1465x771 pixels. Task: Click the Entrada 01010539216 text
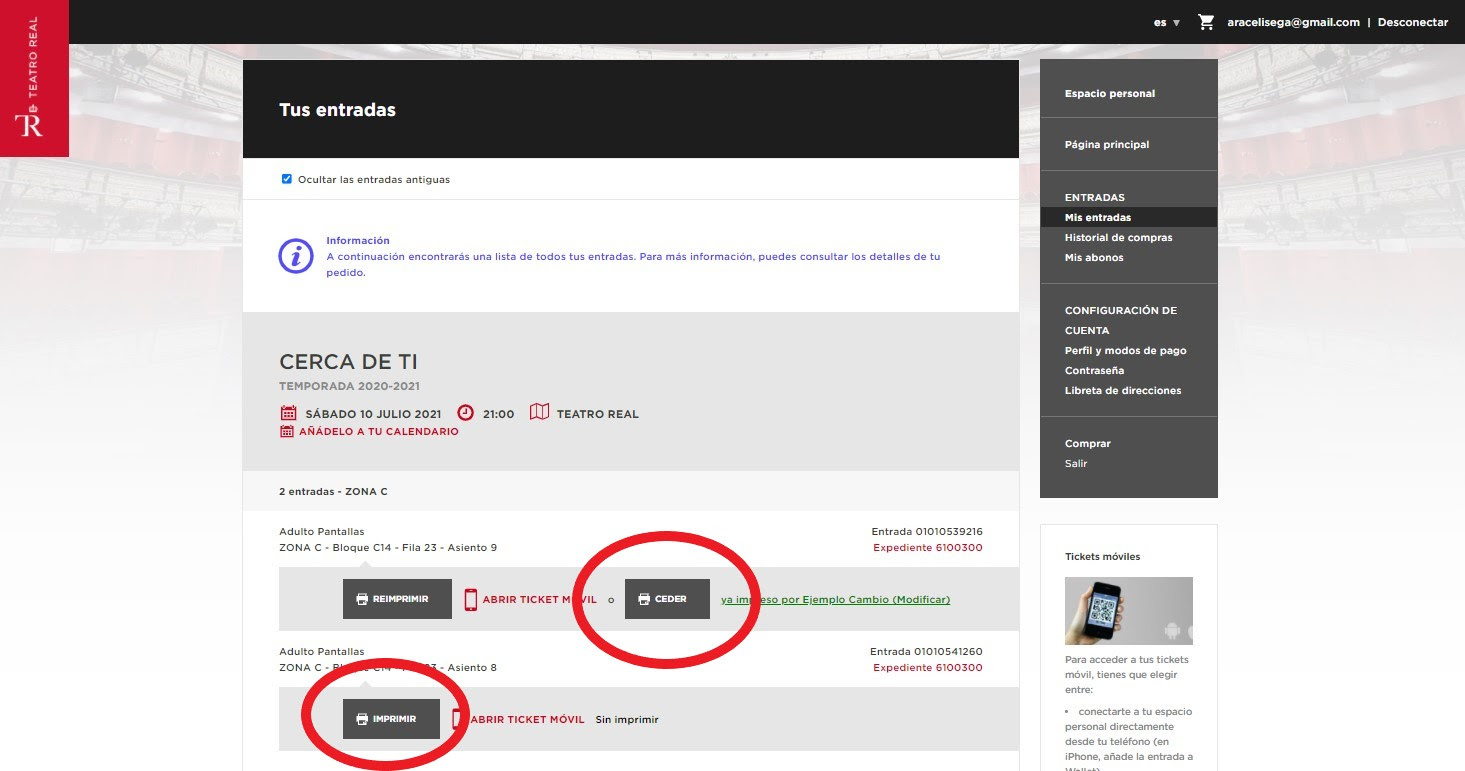pos(927,532)
